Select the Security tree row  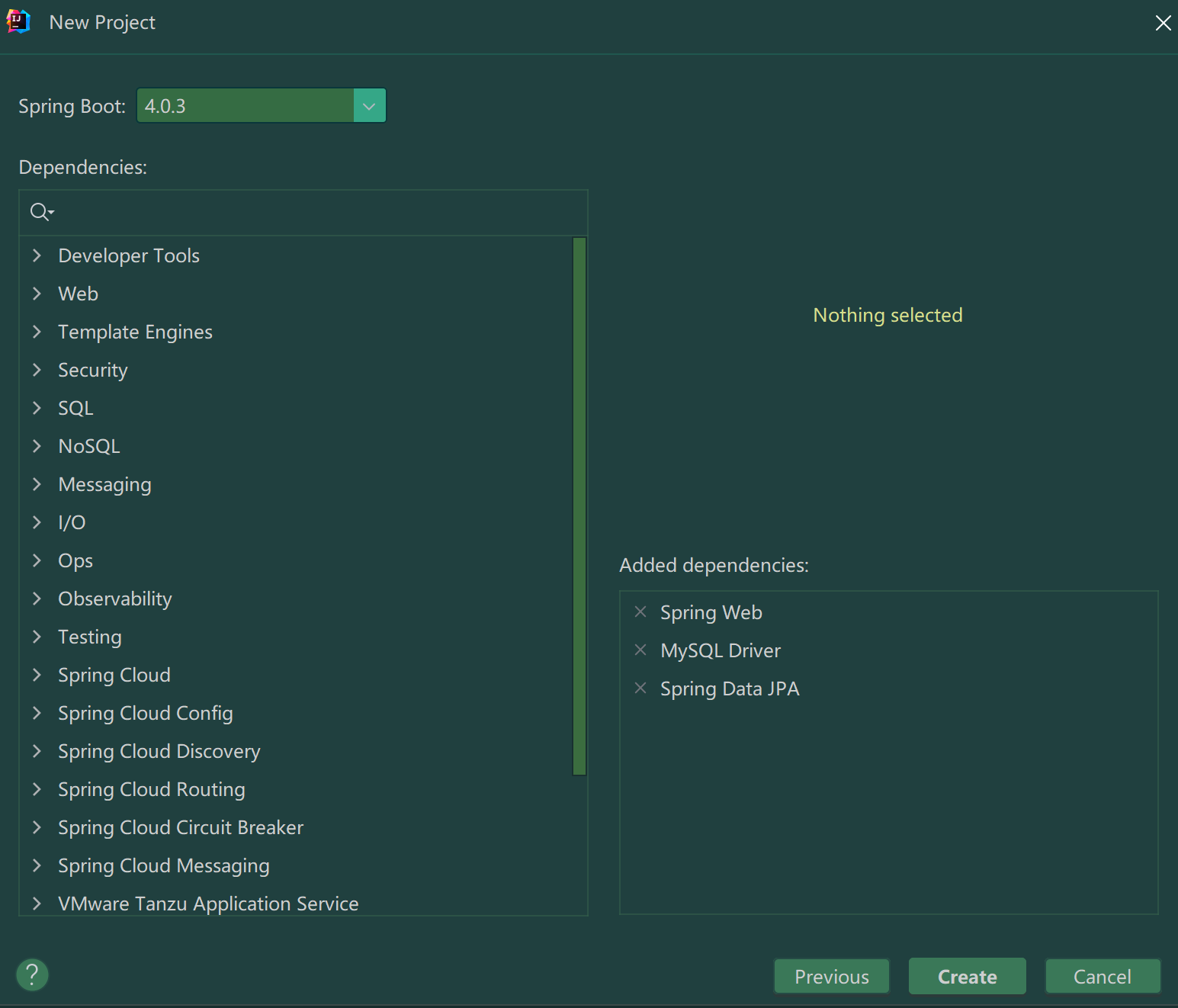(x=296, y=370)
